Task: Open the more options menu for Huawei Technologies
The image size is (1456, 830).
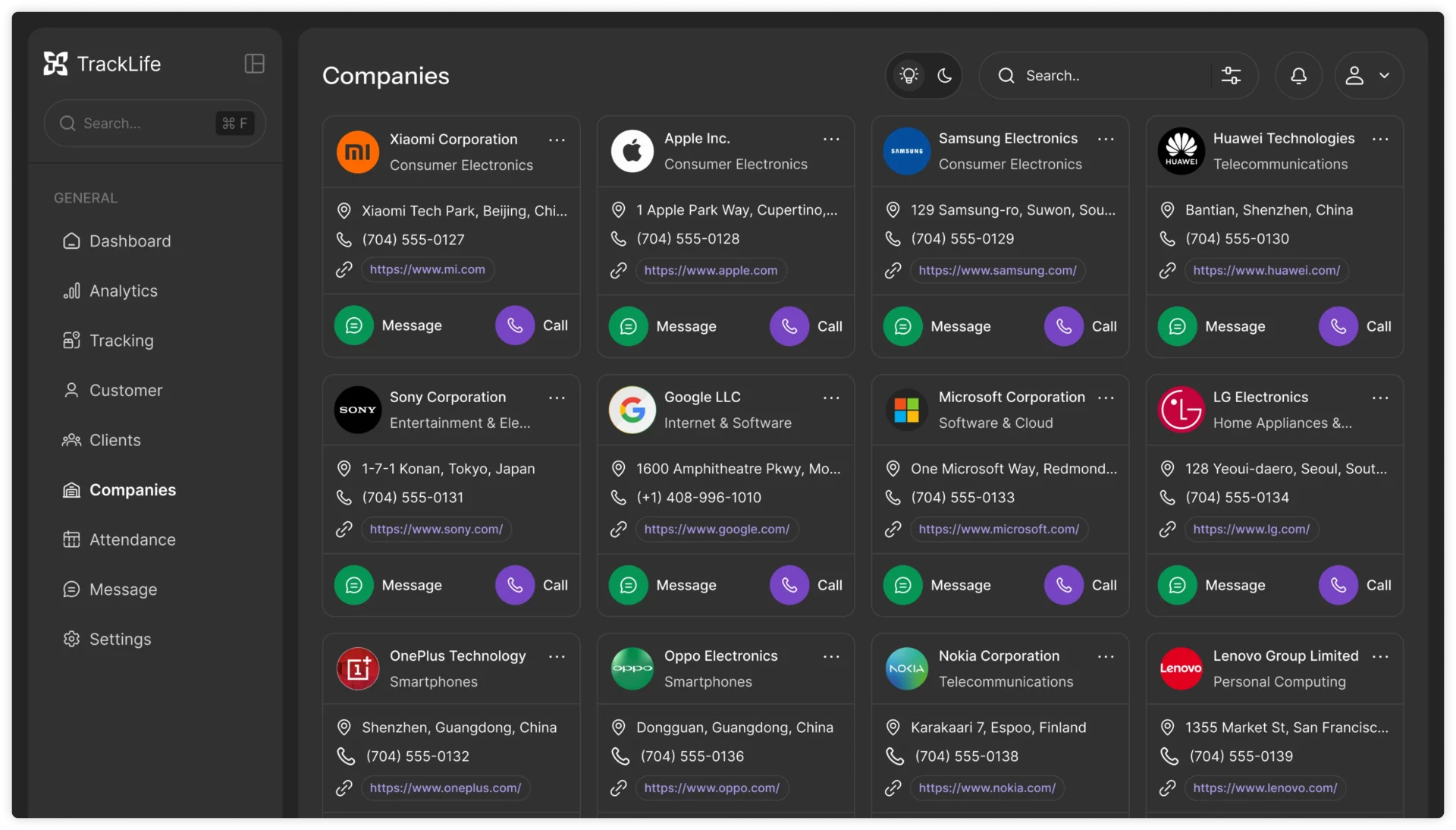Action: 1380,139
